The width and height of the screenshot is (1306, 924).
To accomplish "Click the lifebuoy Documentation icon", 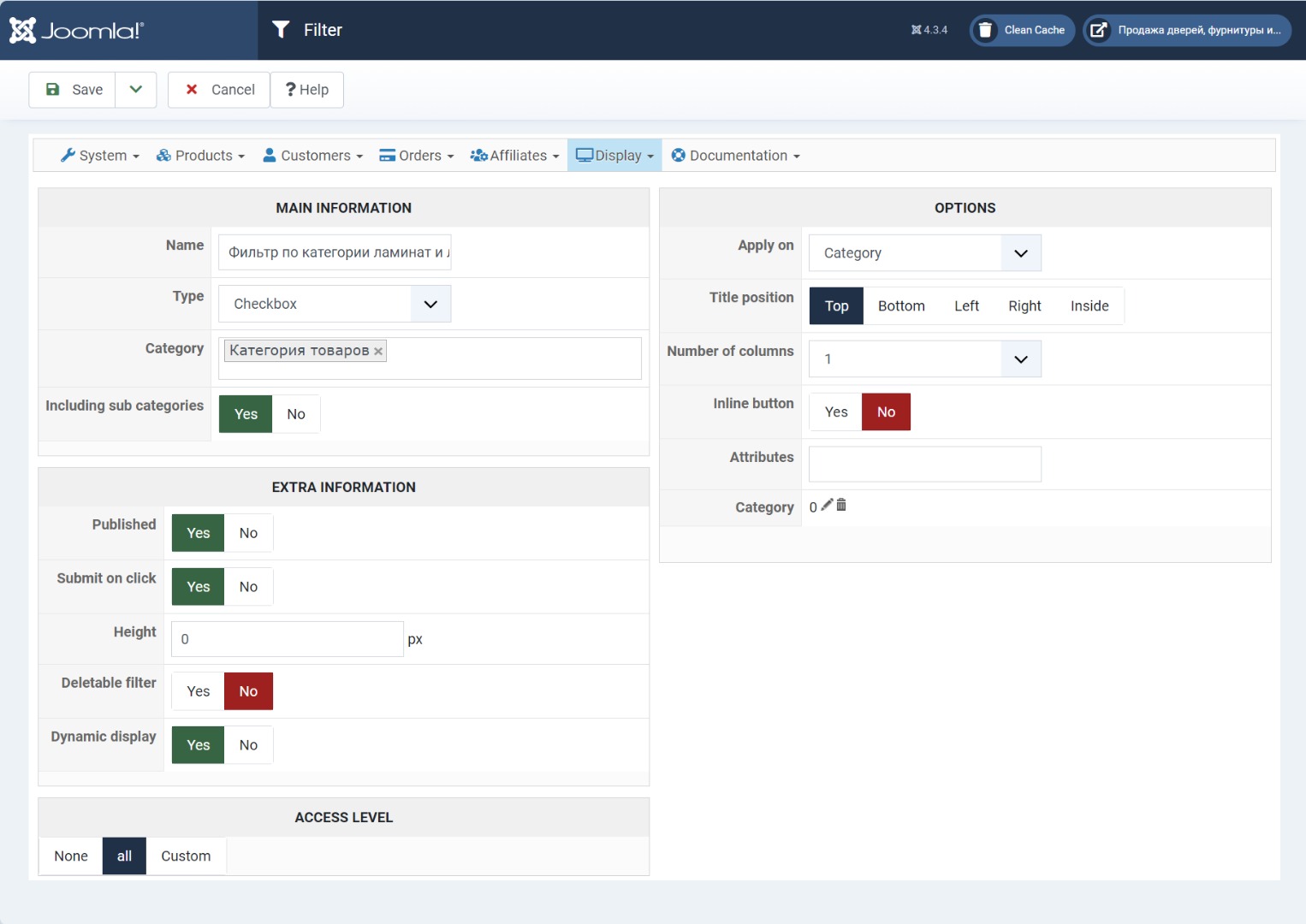I will [x=679, y=155].
